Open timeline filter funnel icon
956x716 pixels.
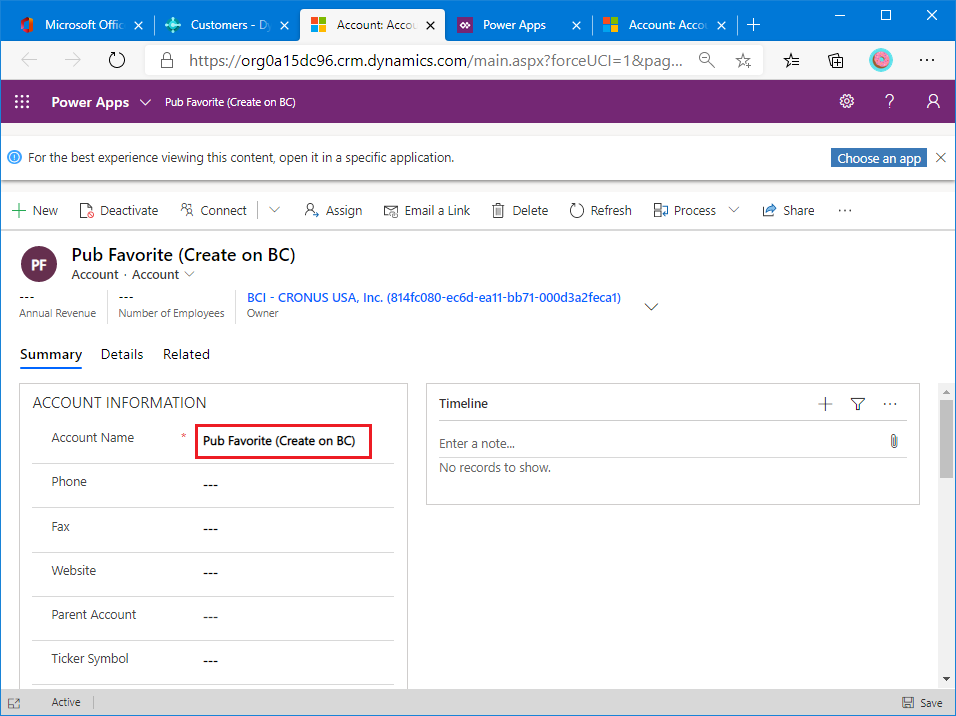click(857, 404)
